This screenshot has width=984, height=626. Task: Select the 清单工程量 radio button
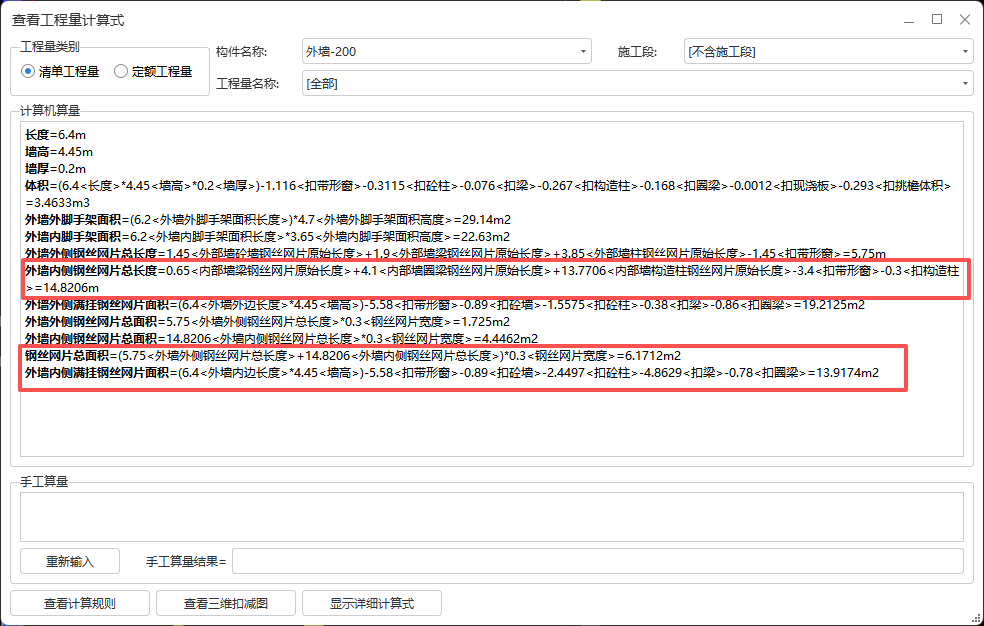(x=27, y=71)
